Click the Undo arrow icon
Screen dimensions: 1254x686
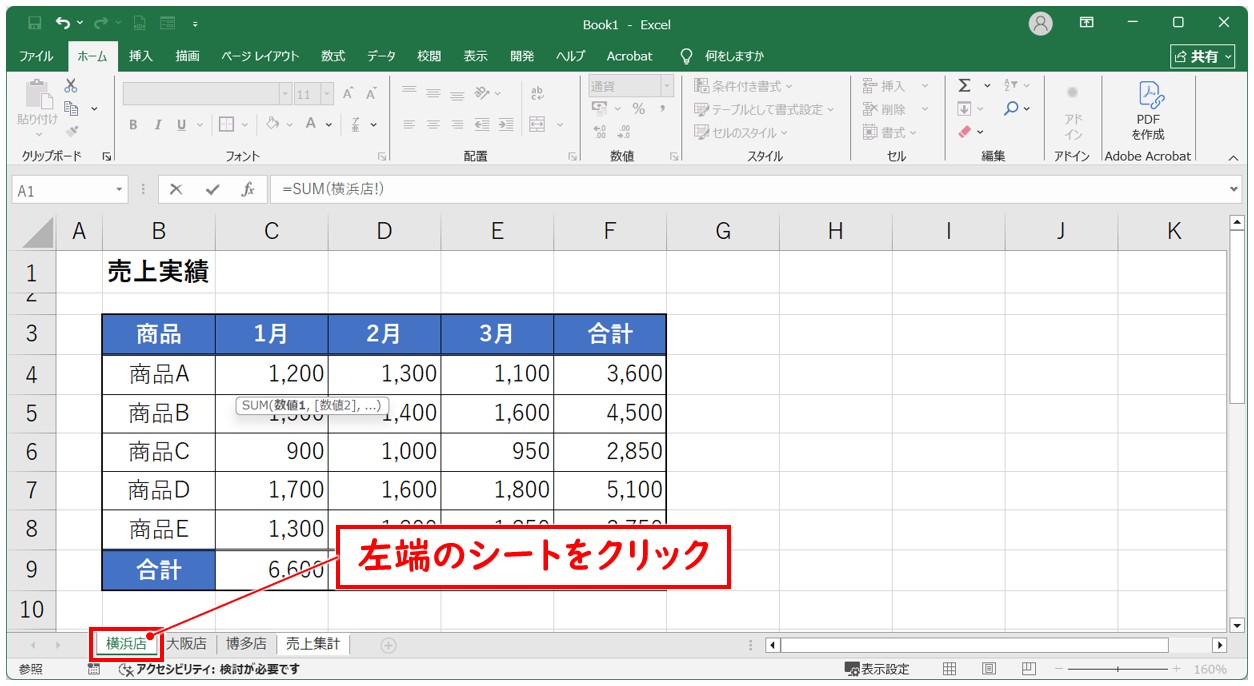tap(64, 23)
